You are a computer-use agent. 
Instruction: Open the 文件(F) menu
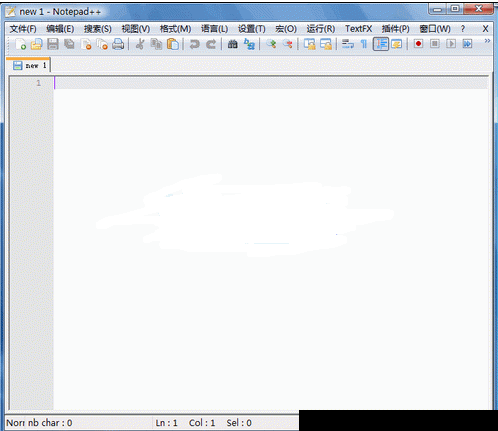point(23,29)
